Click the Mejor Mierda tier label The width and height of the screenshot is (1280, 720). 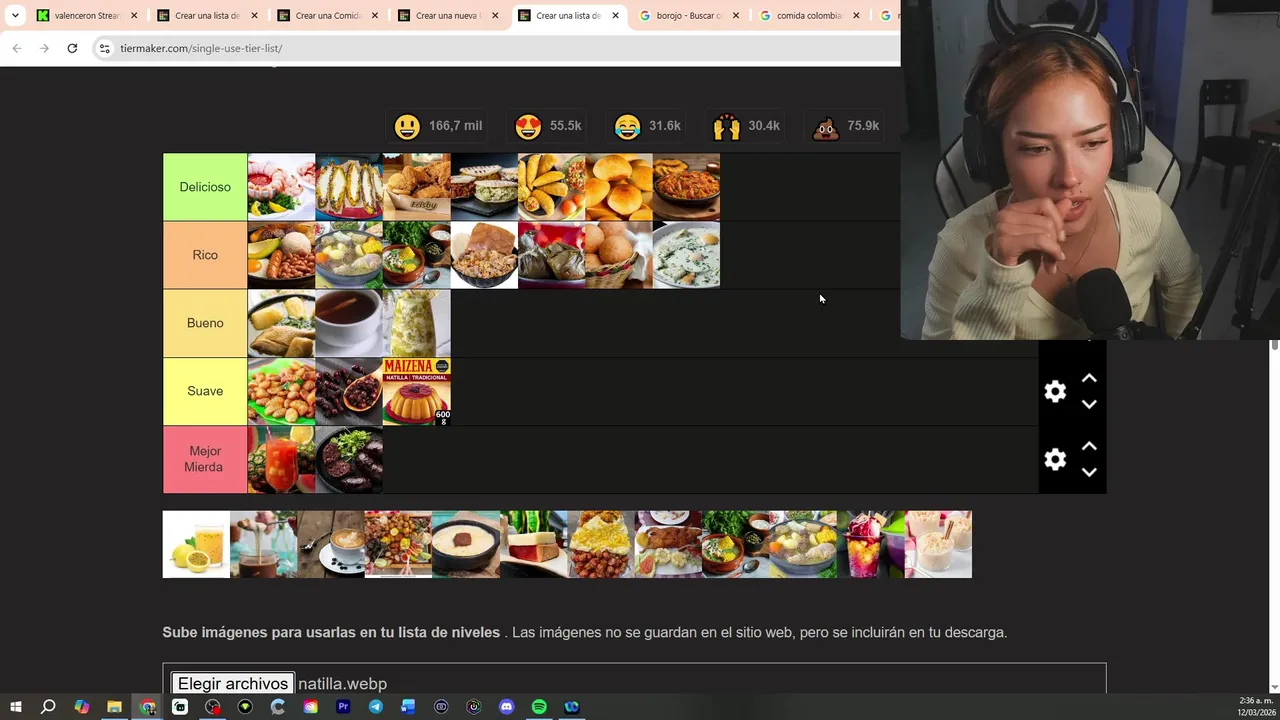205,459
